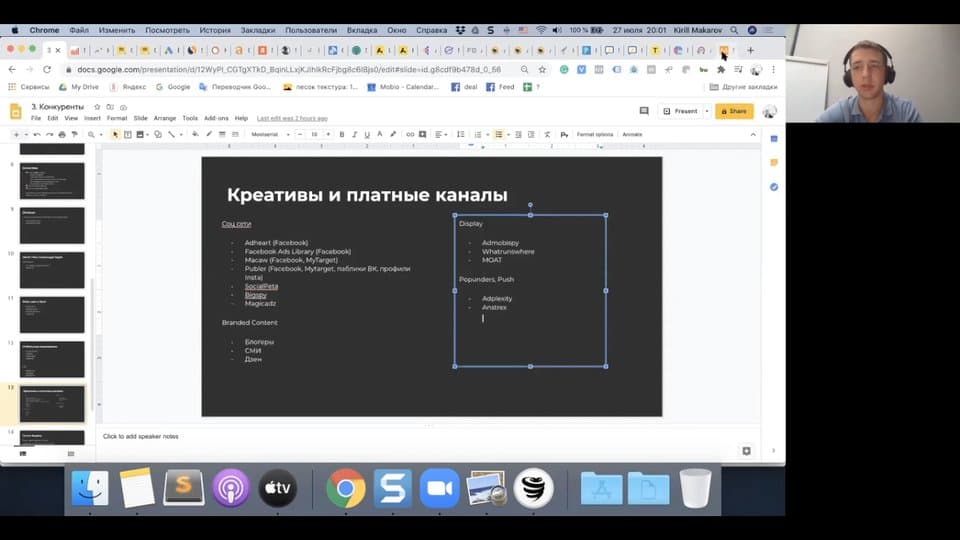Open the Chrome menu in macOS menu bar
This screenshot has height=540, width=960.
point(45,30)
